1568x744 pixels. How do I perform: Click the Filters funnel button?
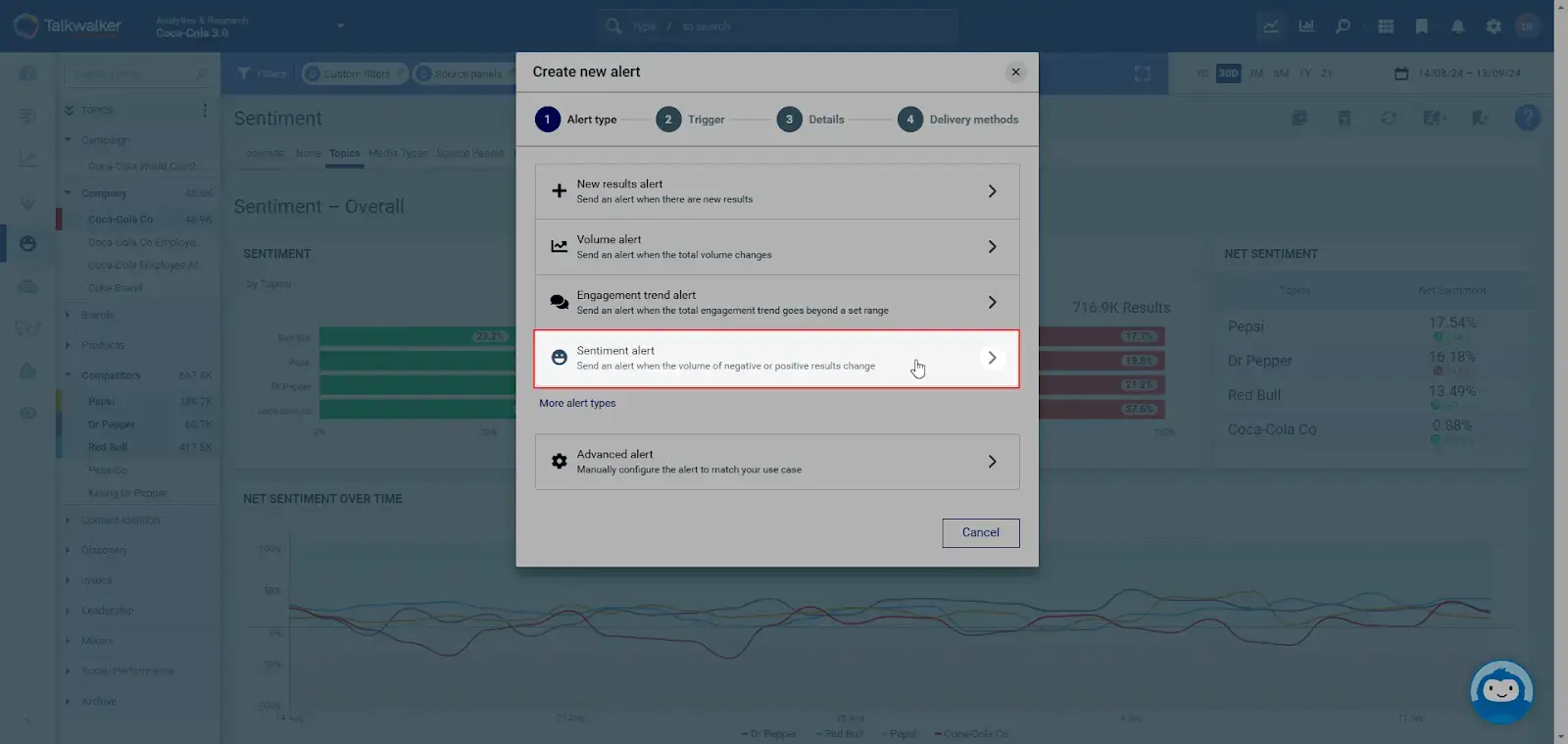point(262,74)
